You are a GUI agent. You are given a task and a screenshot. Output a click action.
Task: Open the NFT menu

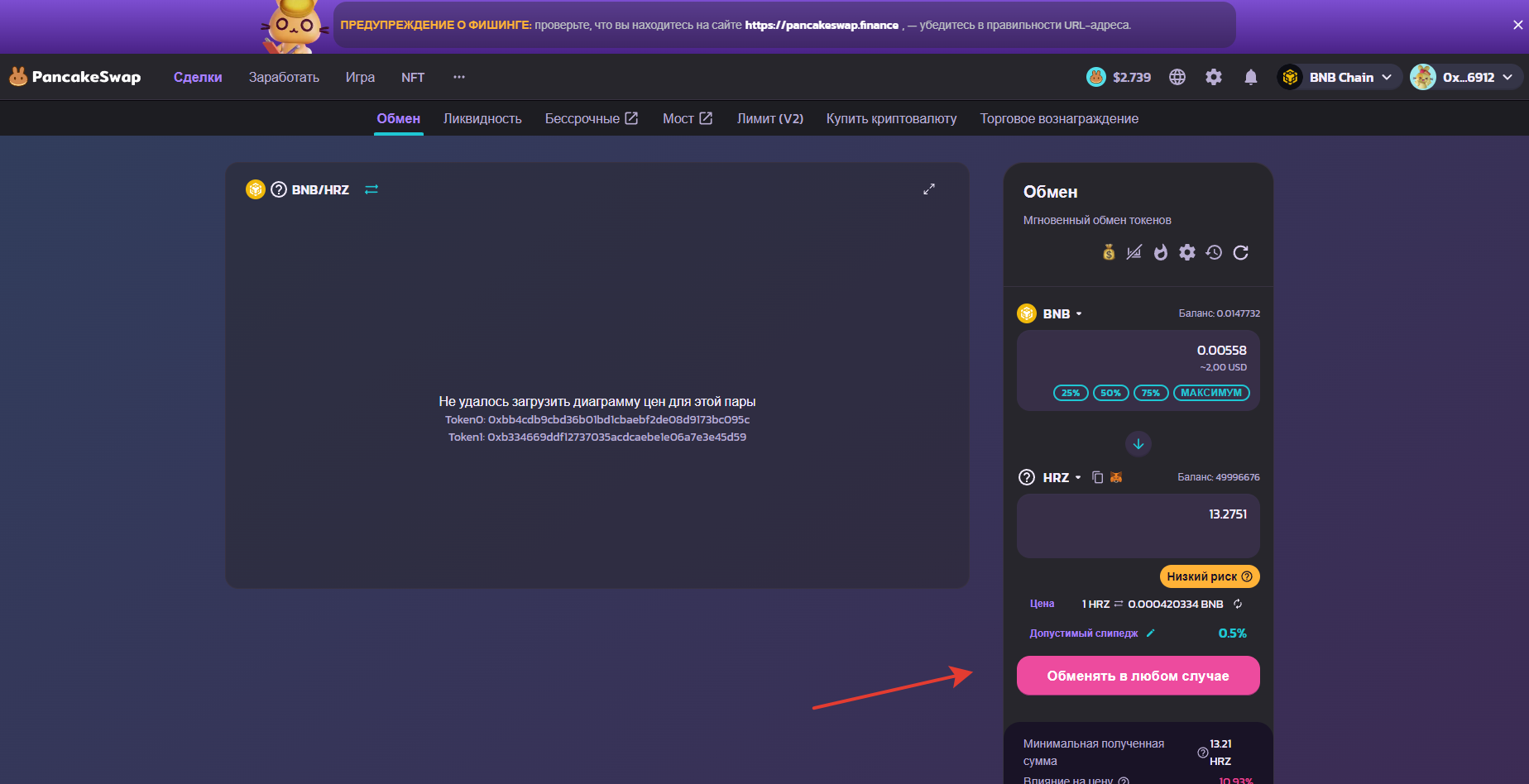(413, 77)
